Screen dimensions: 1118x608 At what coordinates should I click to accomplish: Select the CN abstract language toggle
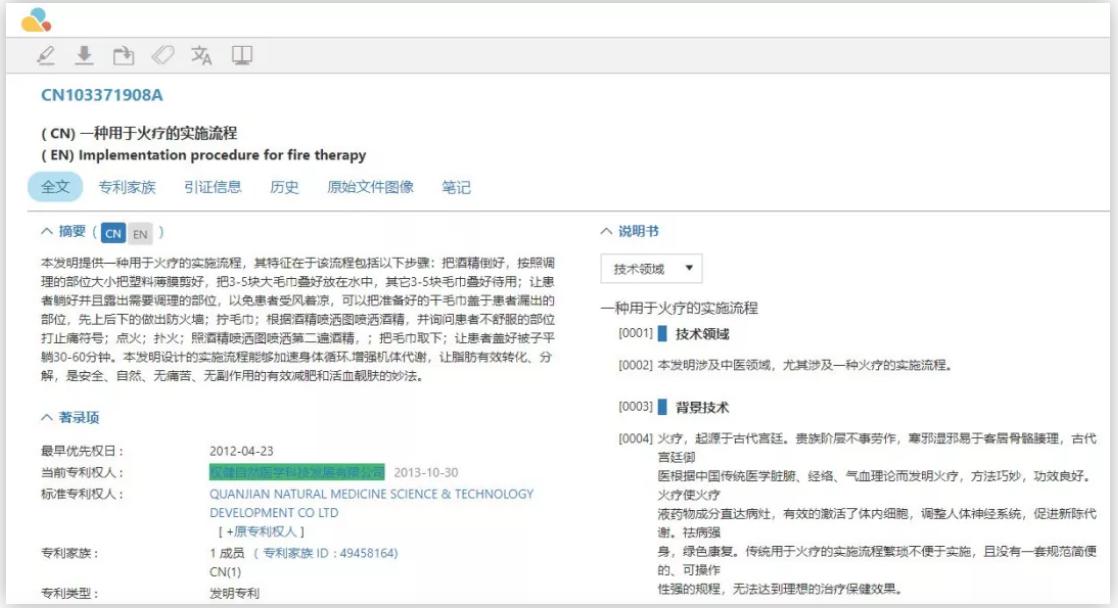114,234
